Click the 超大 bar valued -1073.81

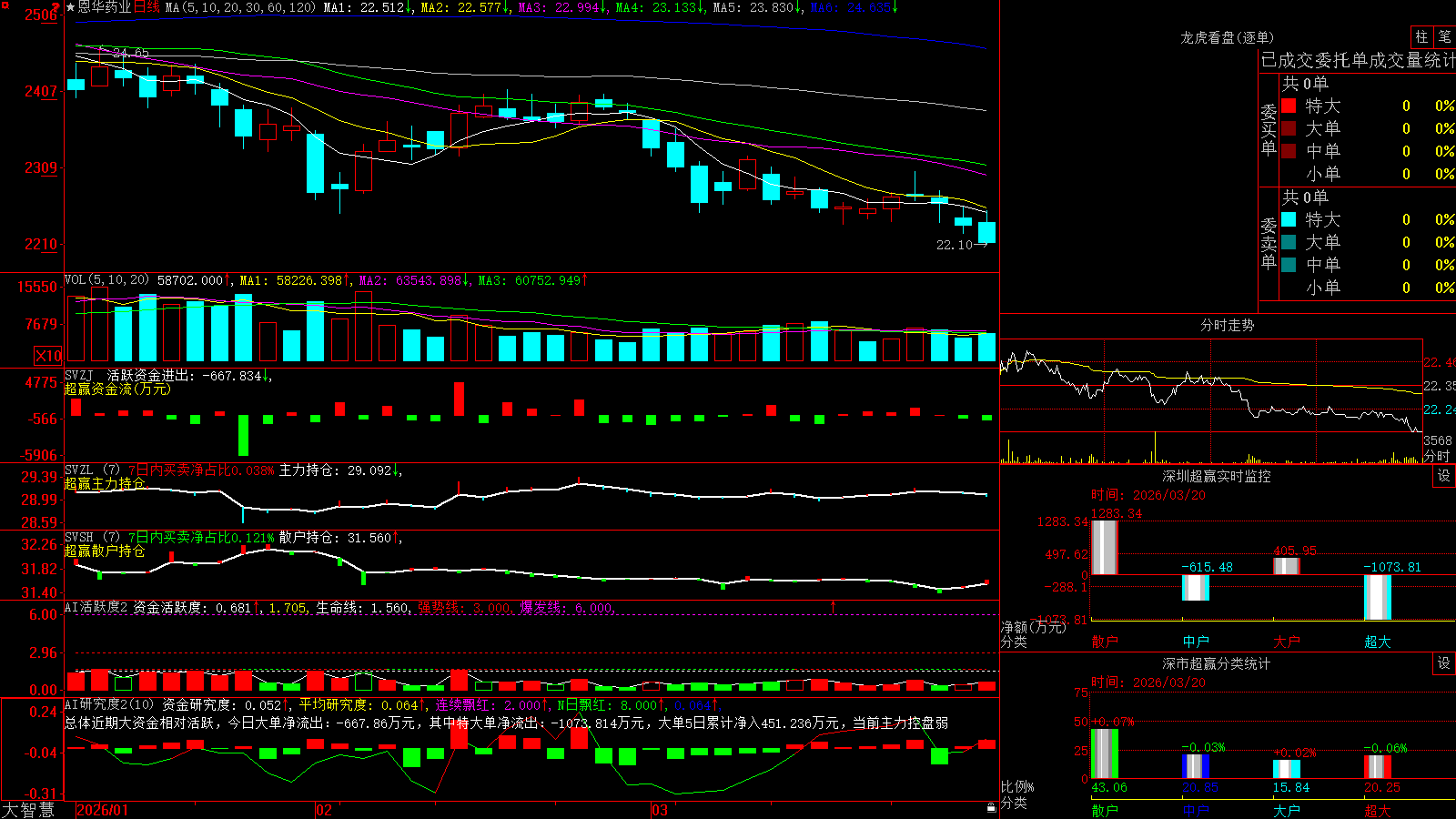point(1377,597)
